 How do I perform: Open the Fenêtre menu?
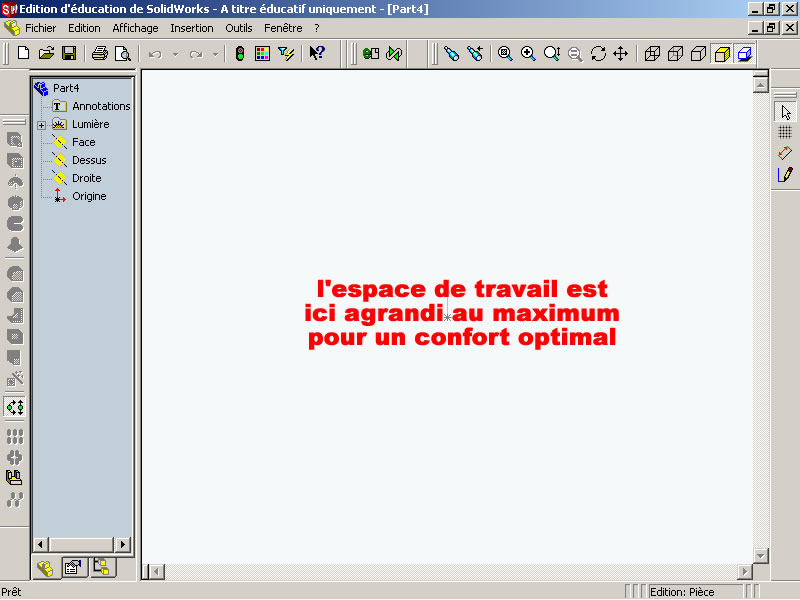(283, 28)
